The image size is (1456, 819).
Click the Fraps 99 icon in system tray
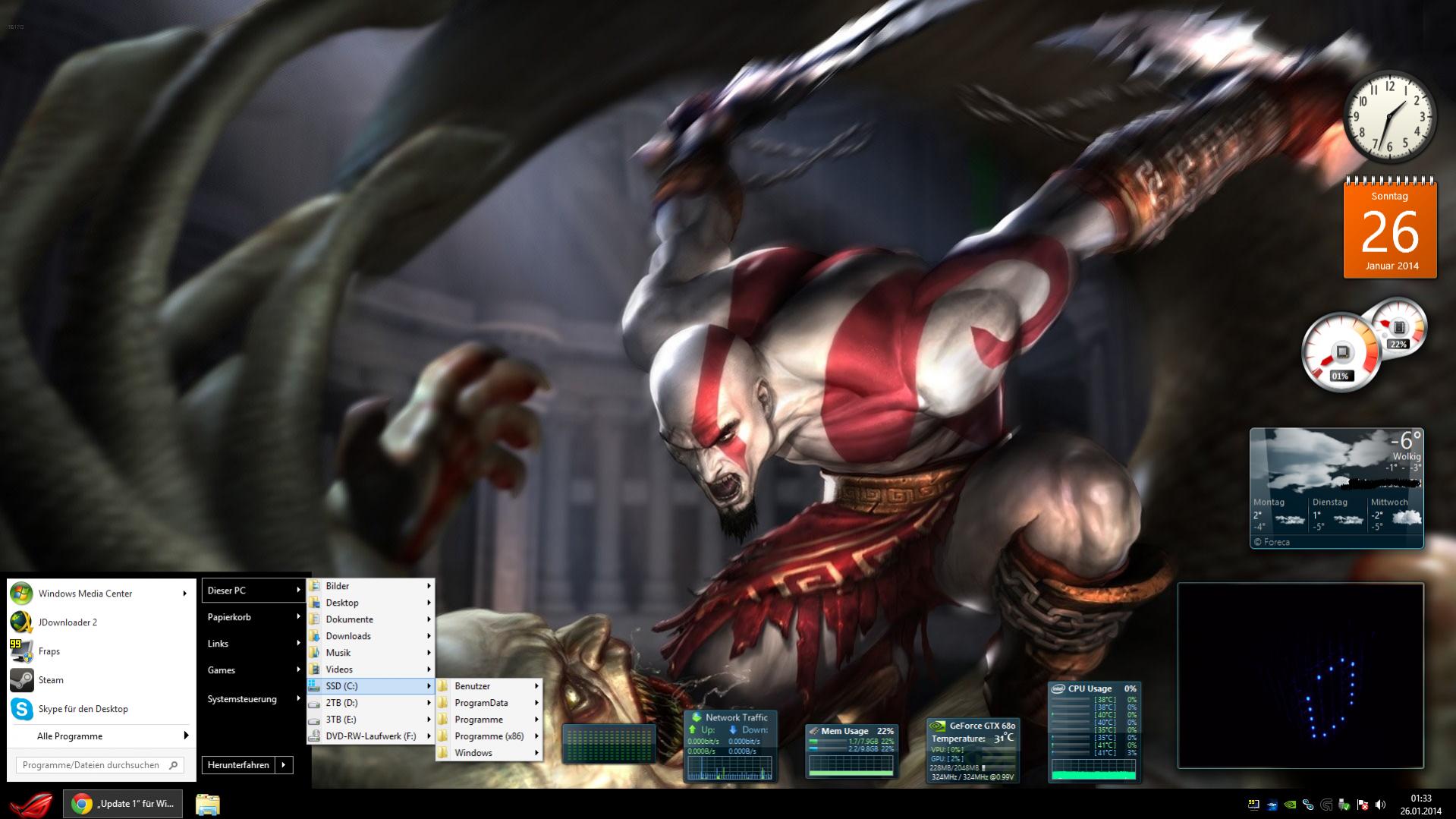[1253, 805]
